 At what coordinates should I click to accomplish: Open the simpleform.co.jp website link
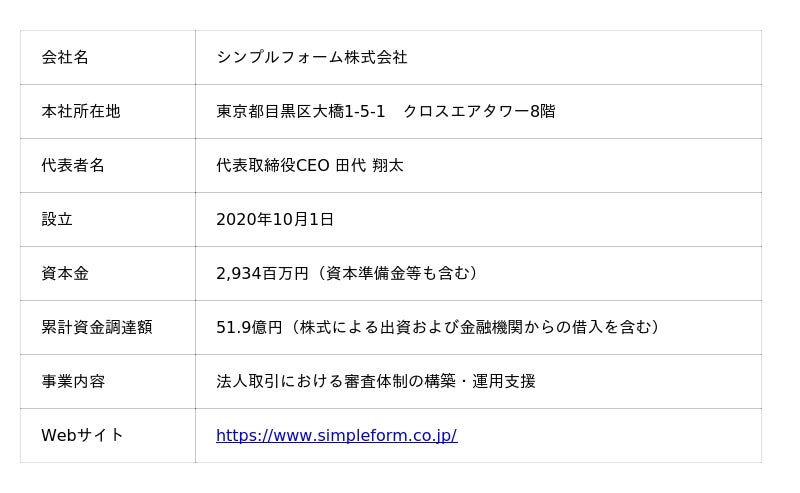click(336, 436)
